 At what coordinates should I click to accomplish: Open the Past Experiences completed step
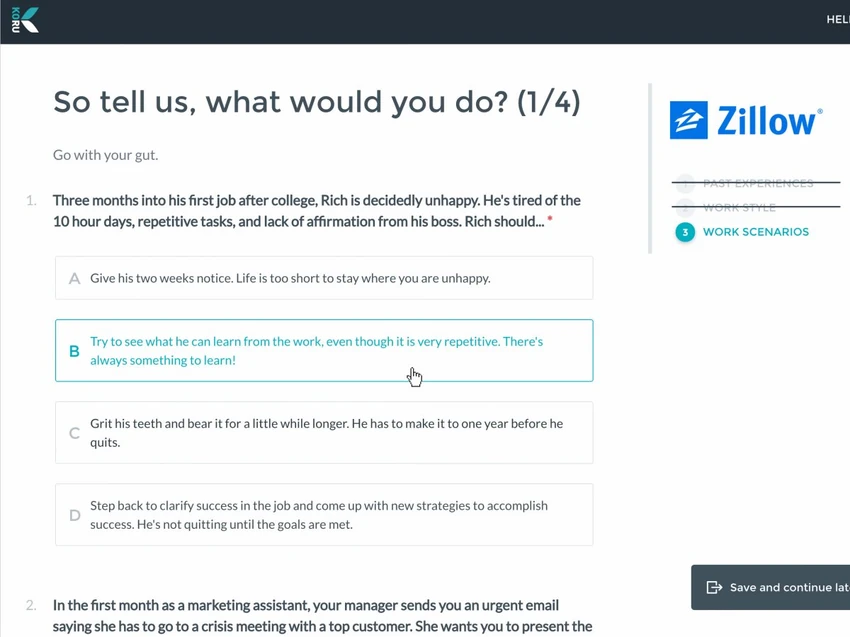pyautogui.click(x=758, y=183)
